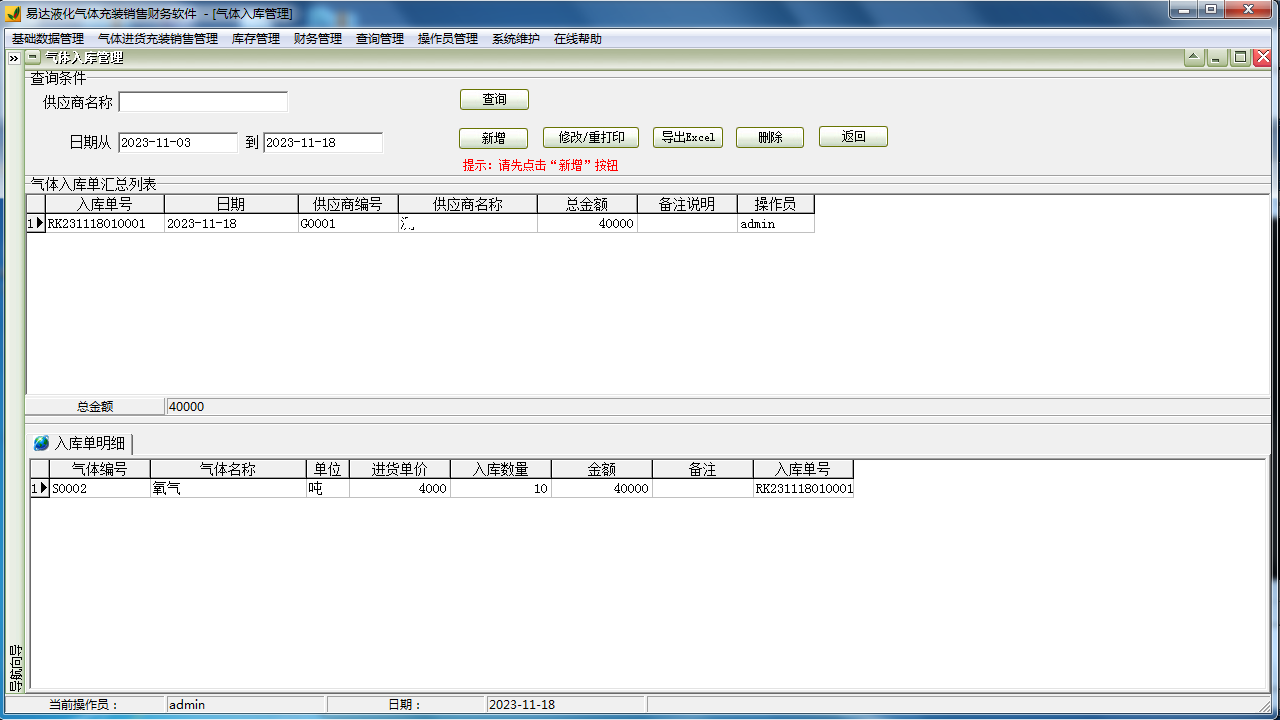
Task: Expand the navigation sidebar with the >> arrow
Action: click(x=14, y=59)
